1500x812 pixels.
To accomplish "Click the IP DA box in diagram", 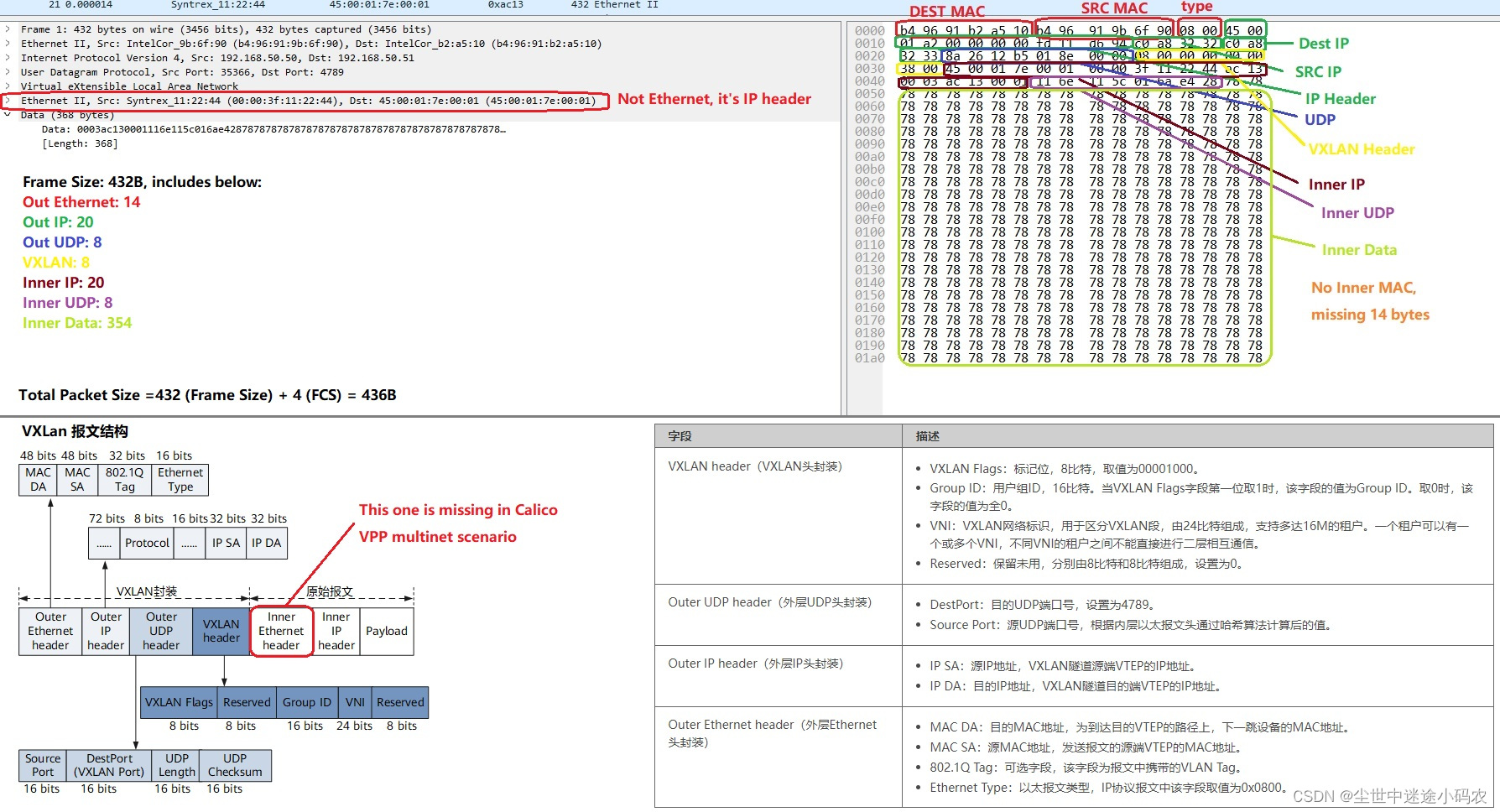I will (x=267, y=543).
